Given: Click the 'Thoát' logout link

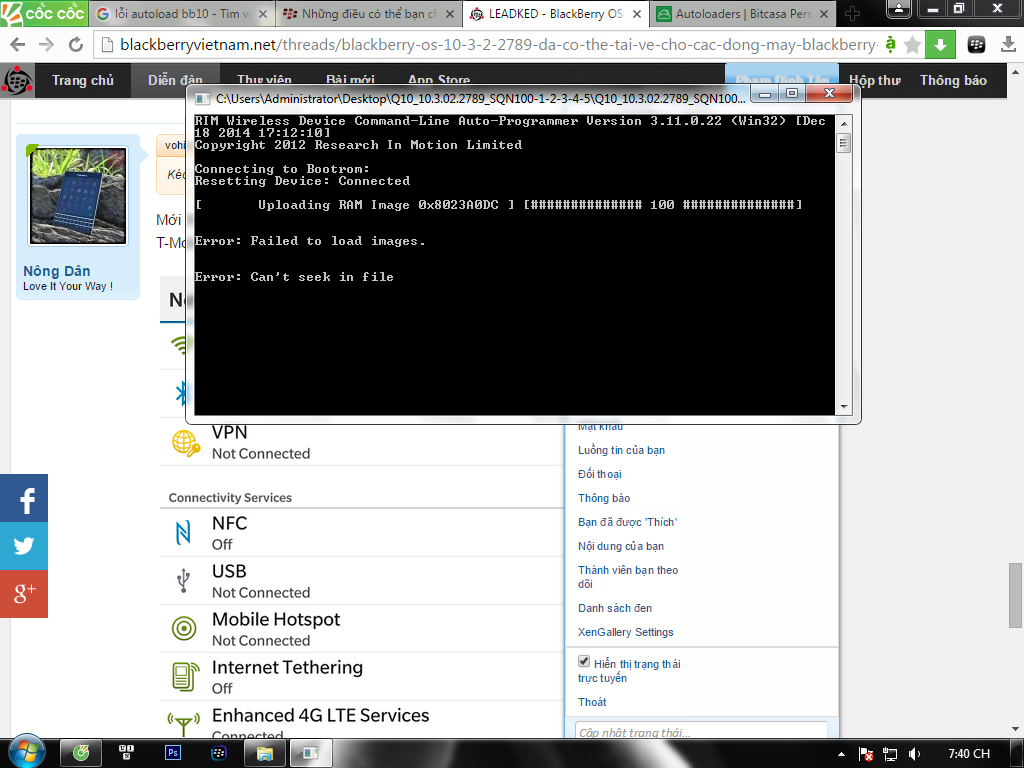Looking at the screenshot, I should click(x=592, y=702).
